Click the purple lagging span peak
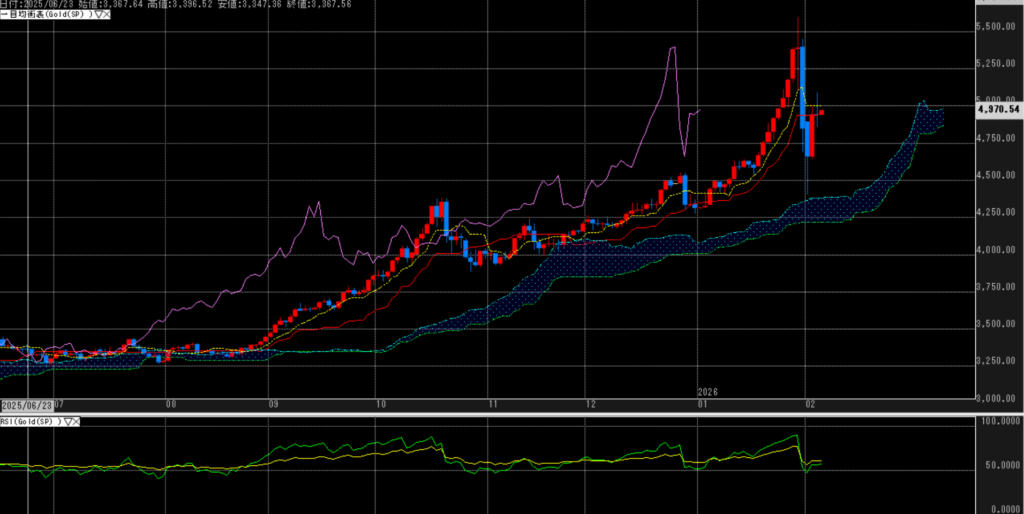1024x514 pixels. [x=671, y=48]
